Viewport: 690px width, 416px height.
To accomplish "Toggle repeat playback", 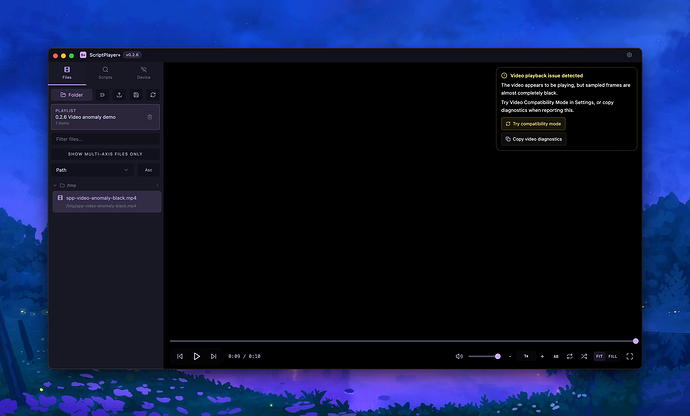I will click(570, 356).
